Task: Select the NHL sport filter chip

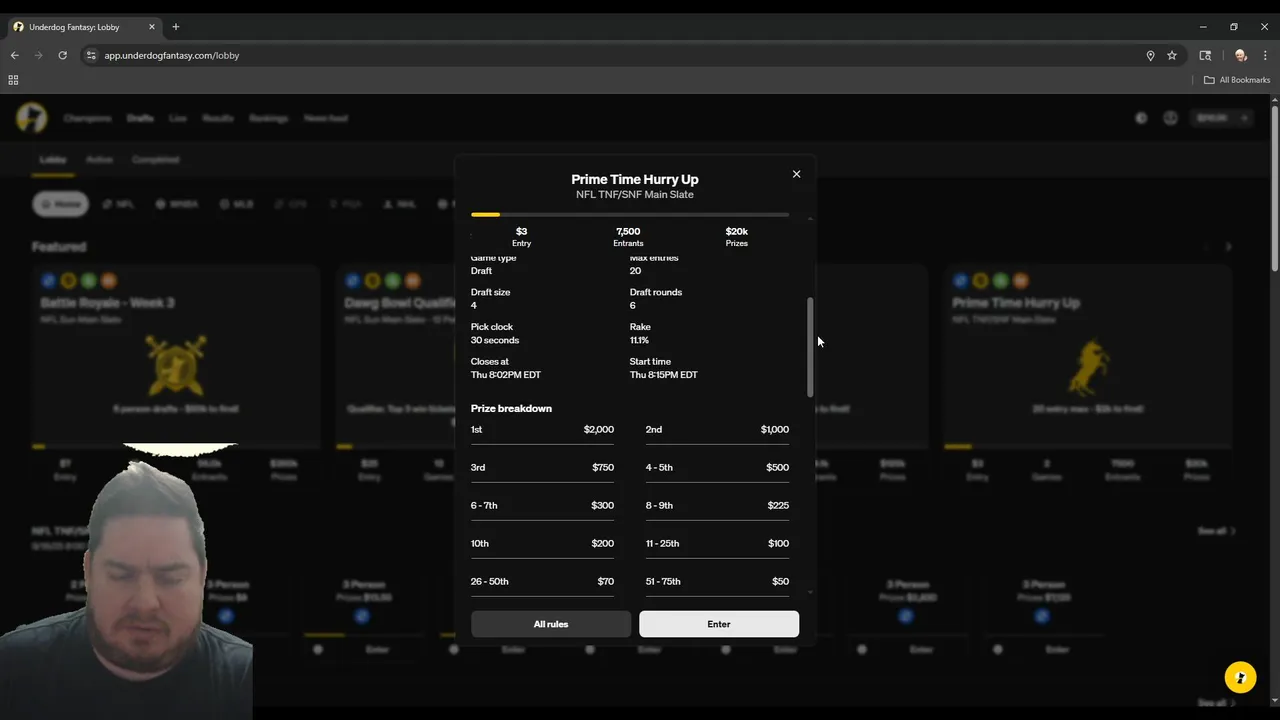Action: tap(399, 204)
